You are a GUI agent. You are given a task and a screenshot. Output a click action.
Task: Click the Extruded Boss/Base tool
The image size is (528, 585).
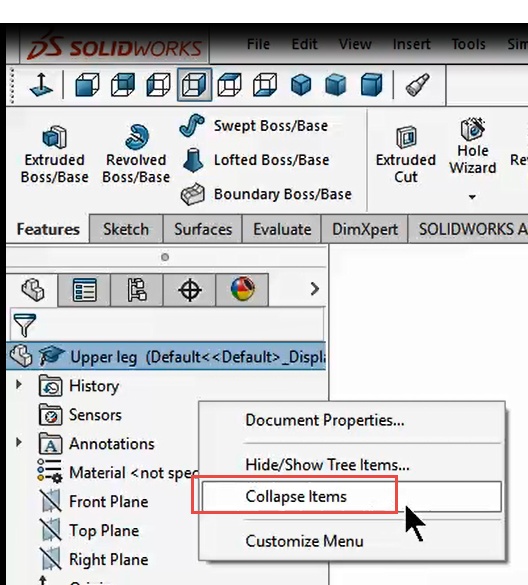[54, 155]
